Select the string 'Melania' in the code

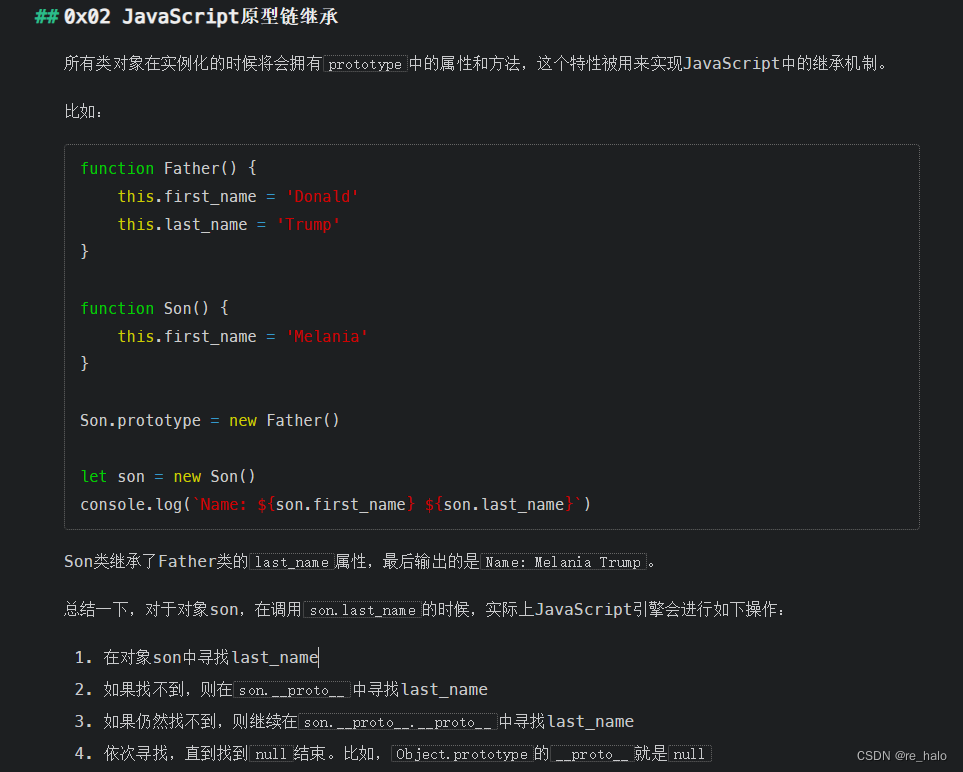[327, 336]
